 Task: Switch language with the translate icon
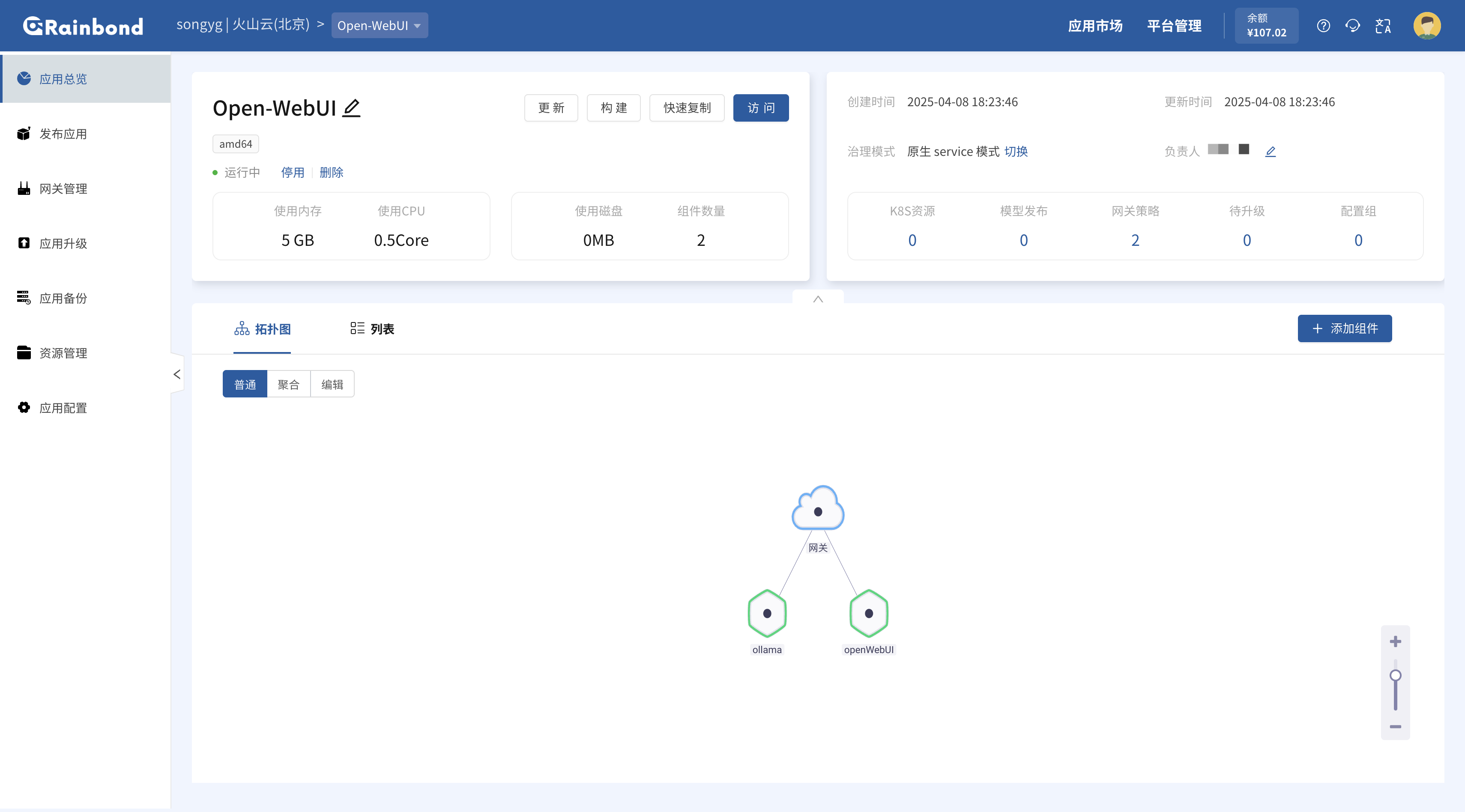tap(1382, 26)
